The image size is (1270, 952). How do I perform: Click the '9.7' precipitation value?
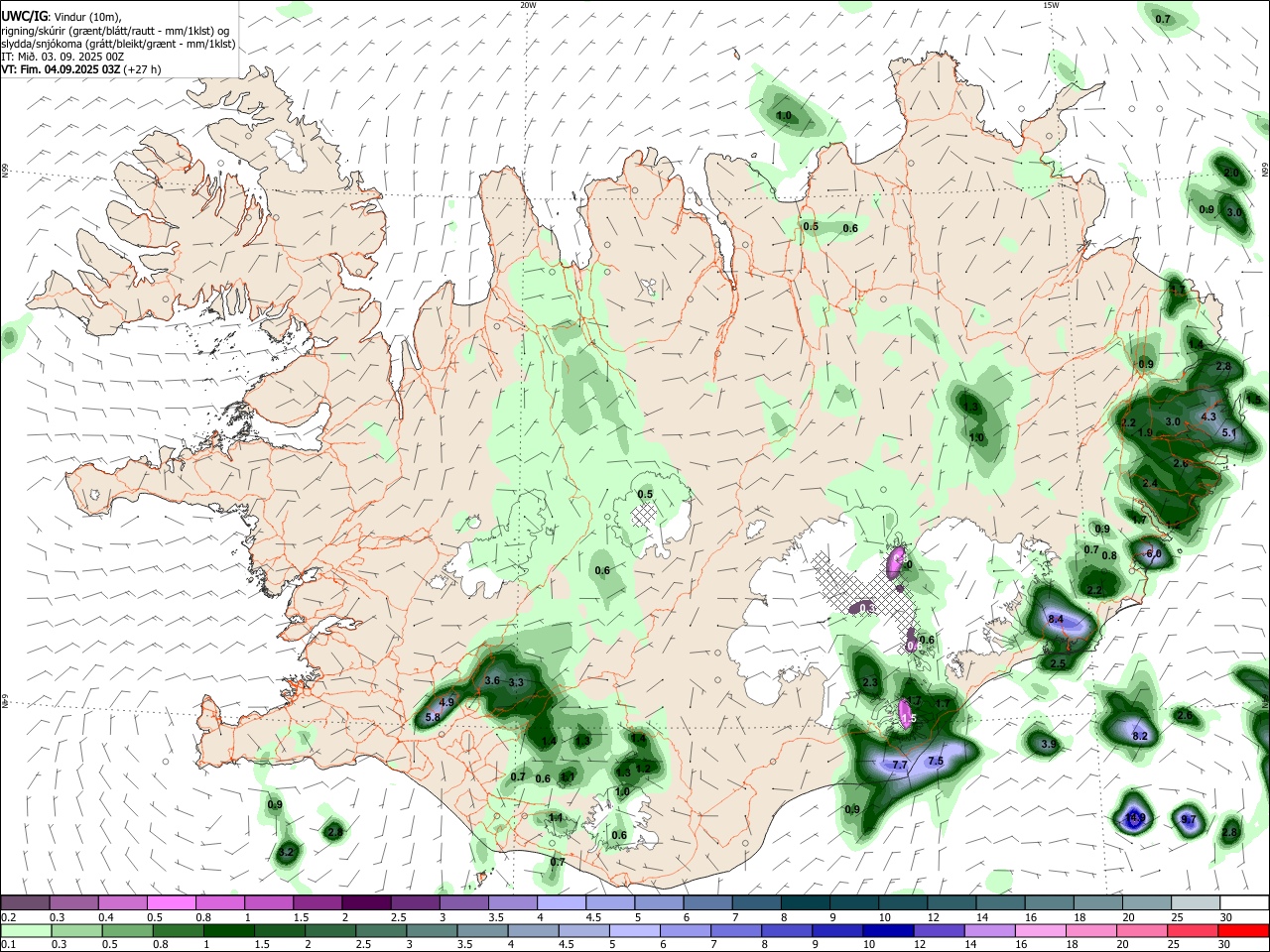(x=1189, y=819)
